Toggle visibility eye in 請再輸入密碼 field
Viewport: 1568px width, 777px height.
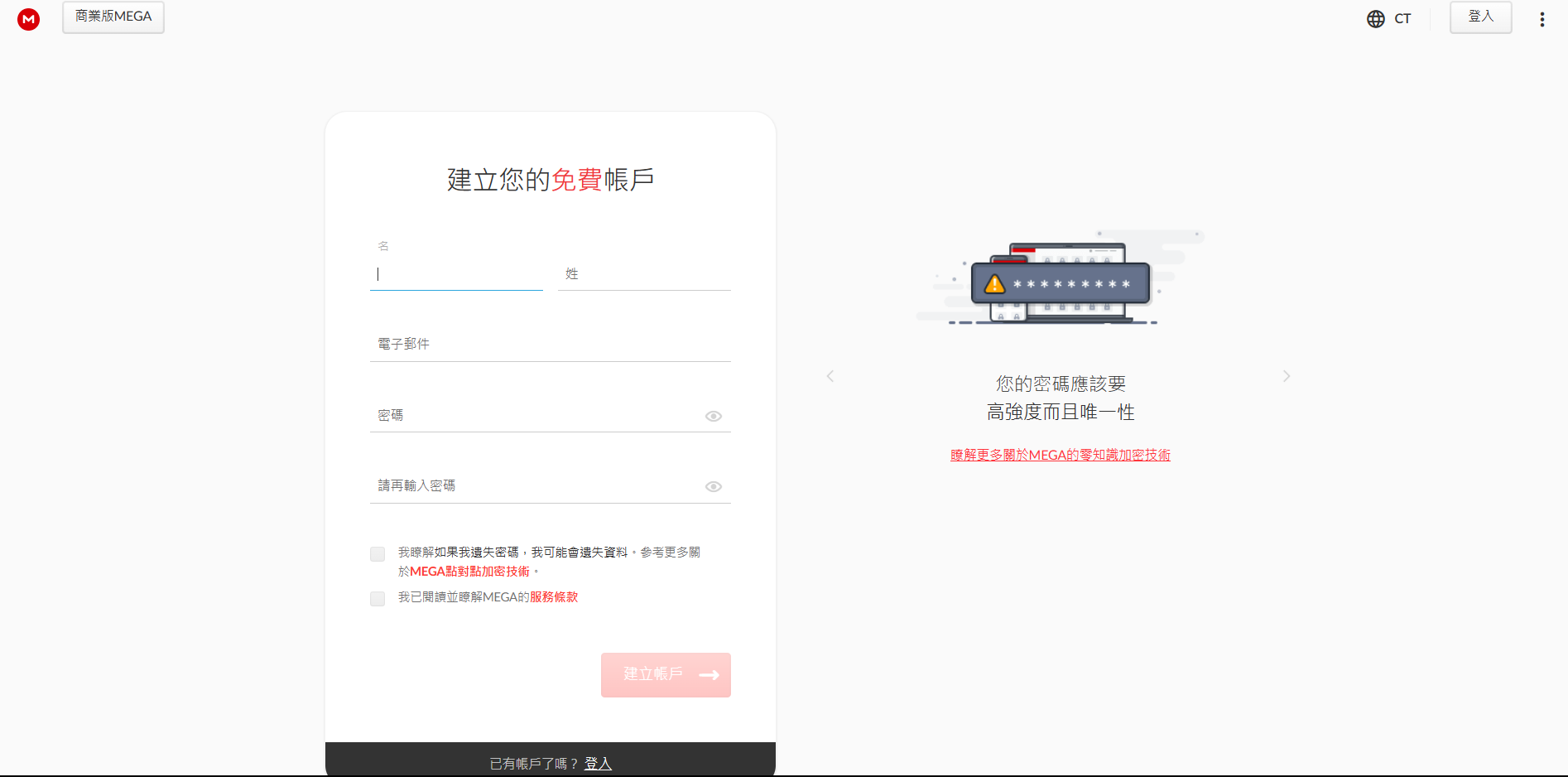713,486
